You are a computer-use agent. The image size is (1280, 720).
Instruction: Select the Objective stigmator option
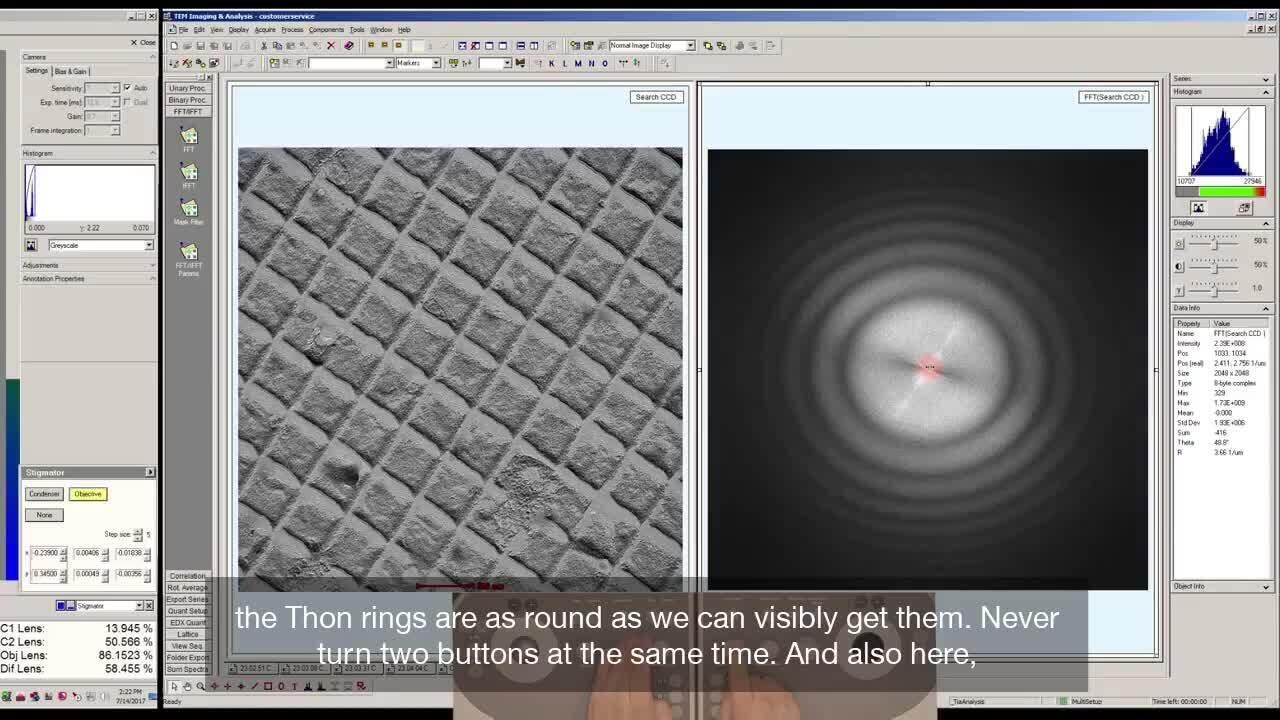pyautogui.click(x=87, y=494)
